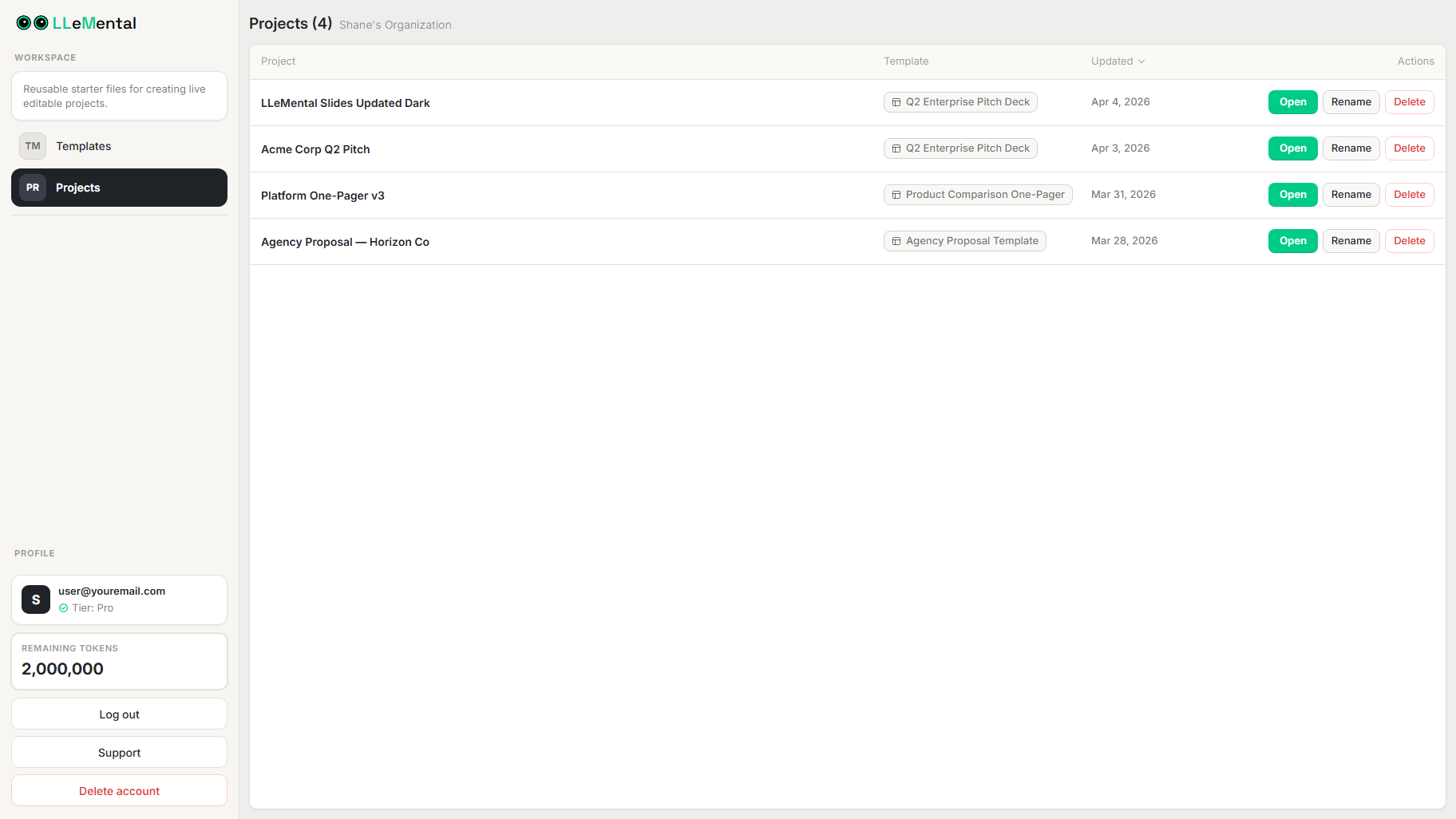The width and height of the screenshot is (1456, 819).
Task: Click the template icon on the Agency Proposal Template badge
Action: [895, 240]
